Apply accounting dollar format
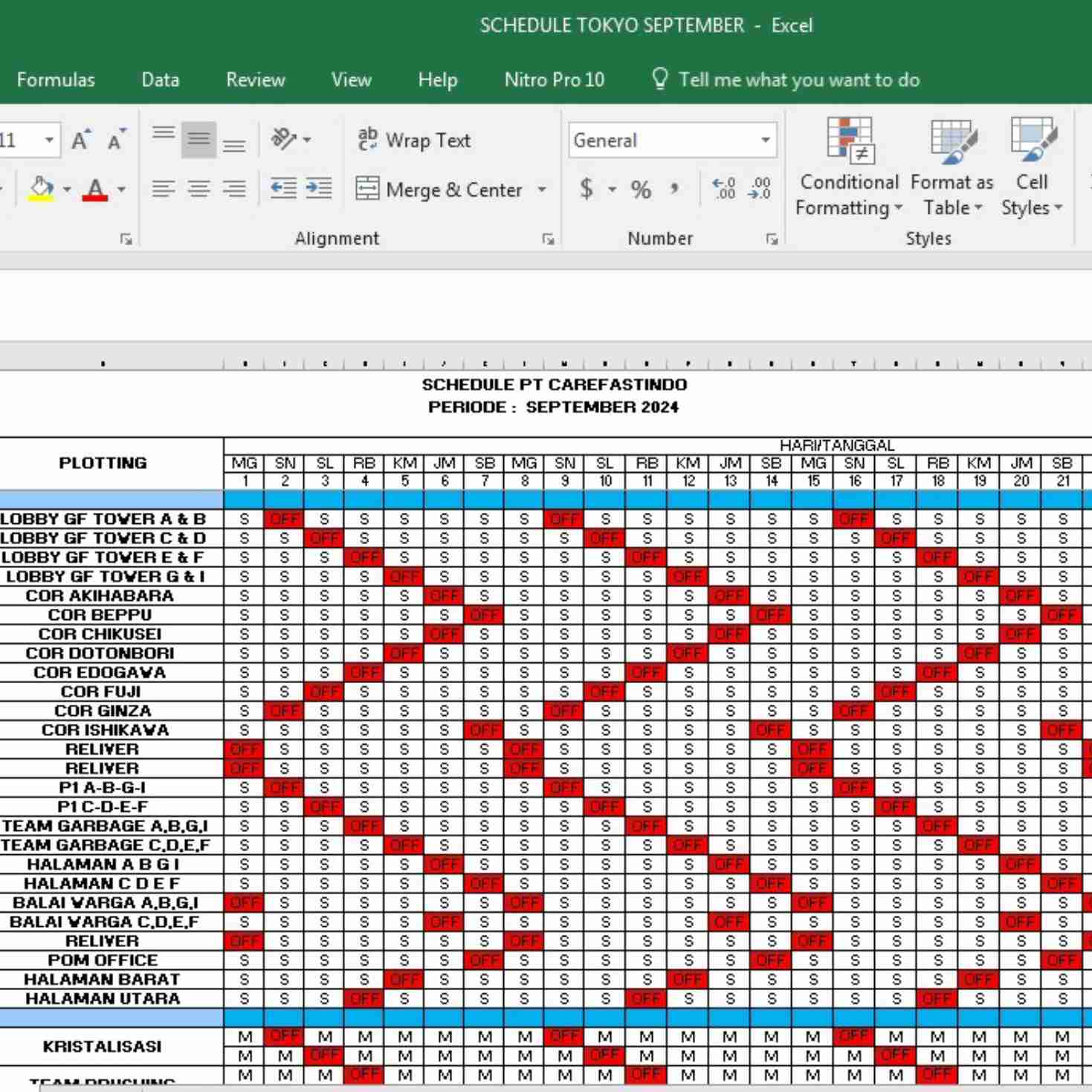This screenshot has width=1092, height=1092. [x=587, y=189]
